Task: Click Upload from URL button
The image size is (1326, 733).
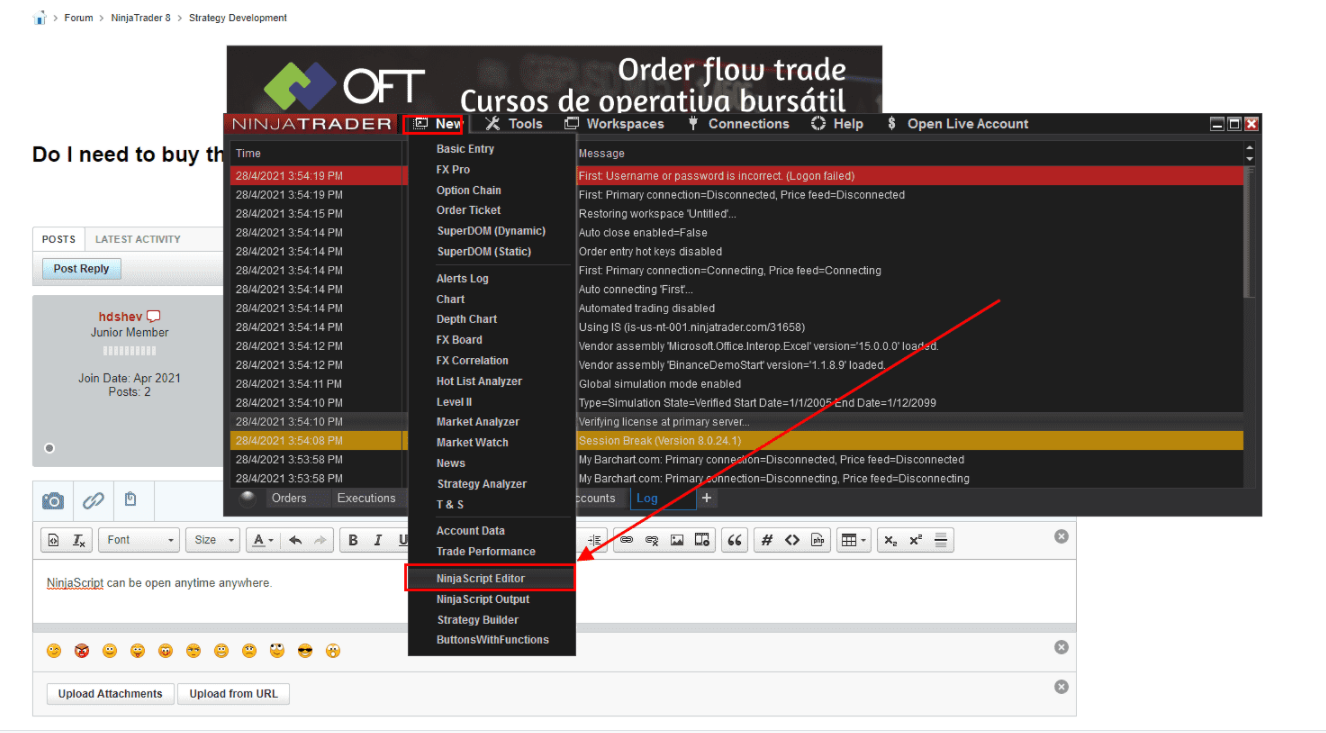Action: coord(234,694)
